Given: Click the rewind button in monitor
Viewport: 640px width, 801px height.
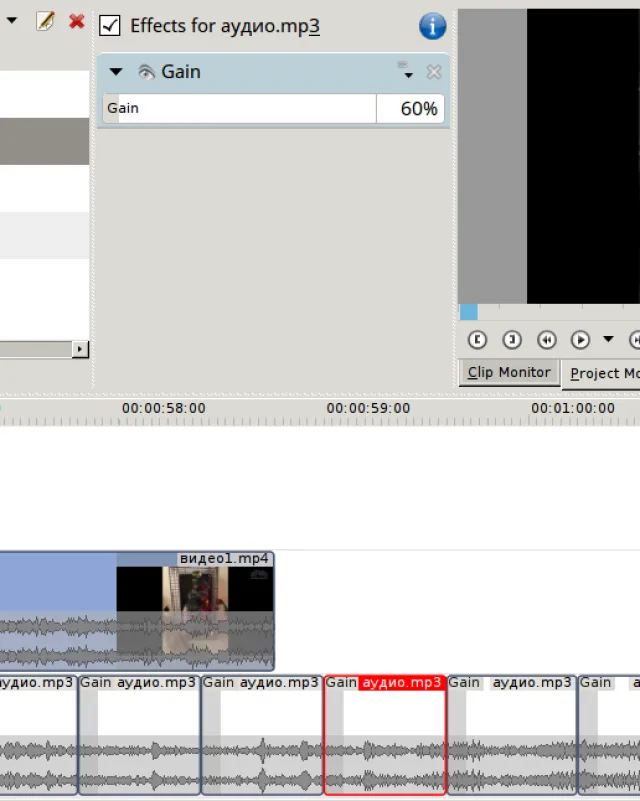Looking at the screenshot, I should (547, 340).
